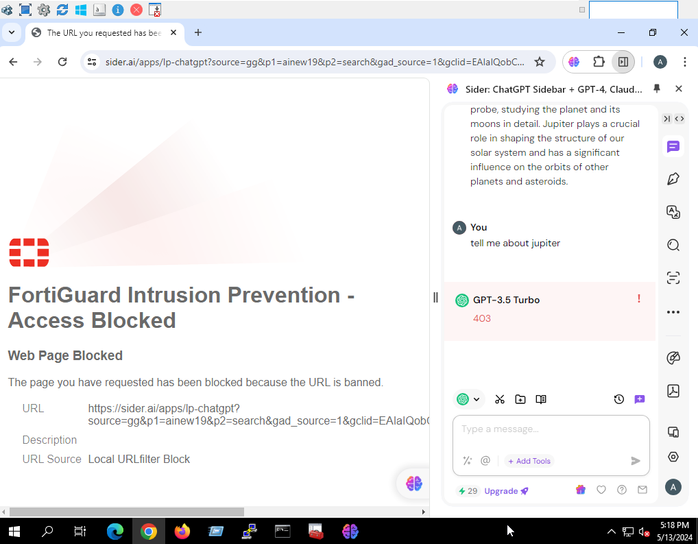The width and height of the screenshot is (698, 544).
Task: Close the blocked URL tab
Action: 174,32
